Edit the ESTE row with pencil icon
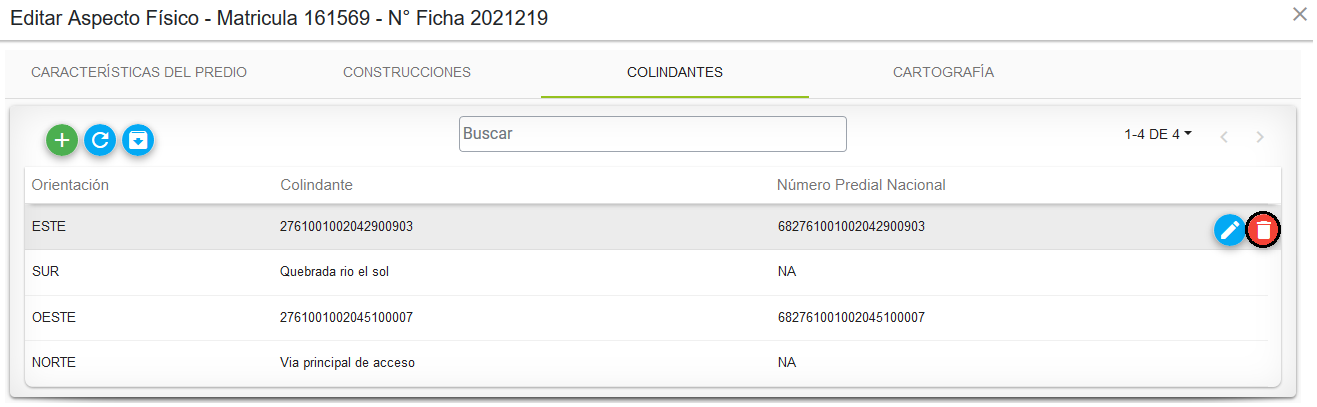The height and width of the screenshot is (407, 1317). tap(1230, 230)
